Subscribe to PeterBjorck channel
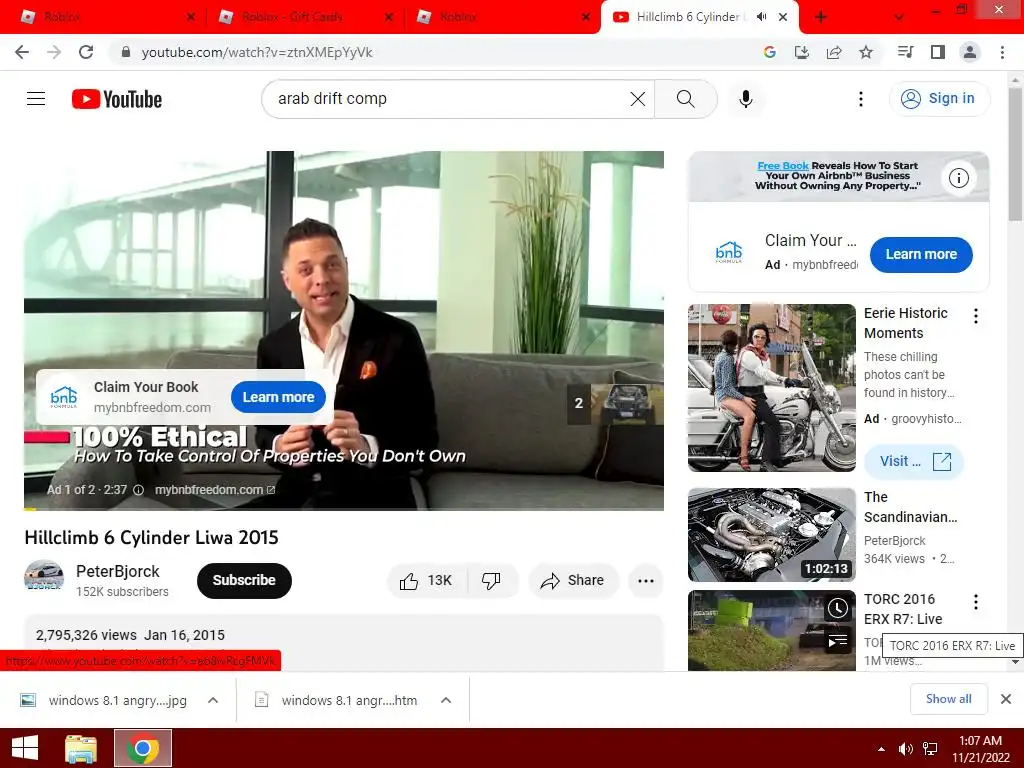This screenshot has width=1024, height=768. pos(244,581)
